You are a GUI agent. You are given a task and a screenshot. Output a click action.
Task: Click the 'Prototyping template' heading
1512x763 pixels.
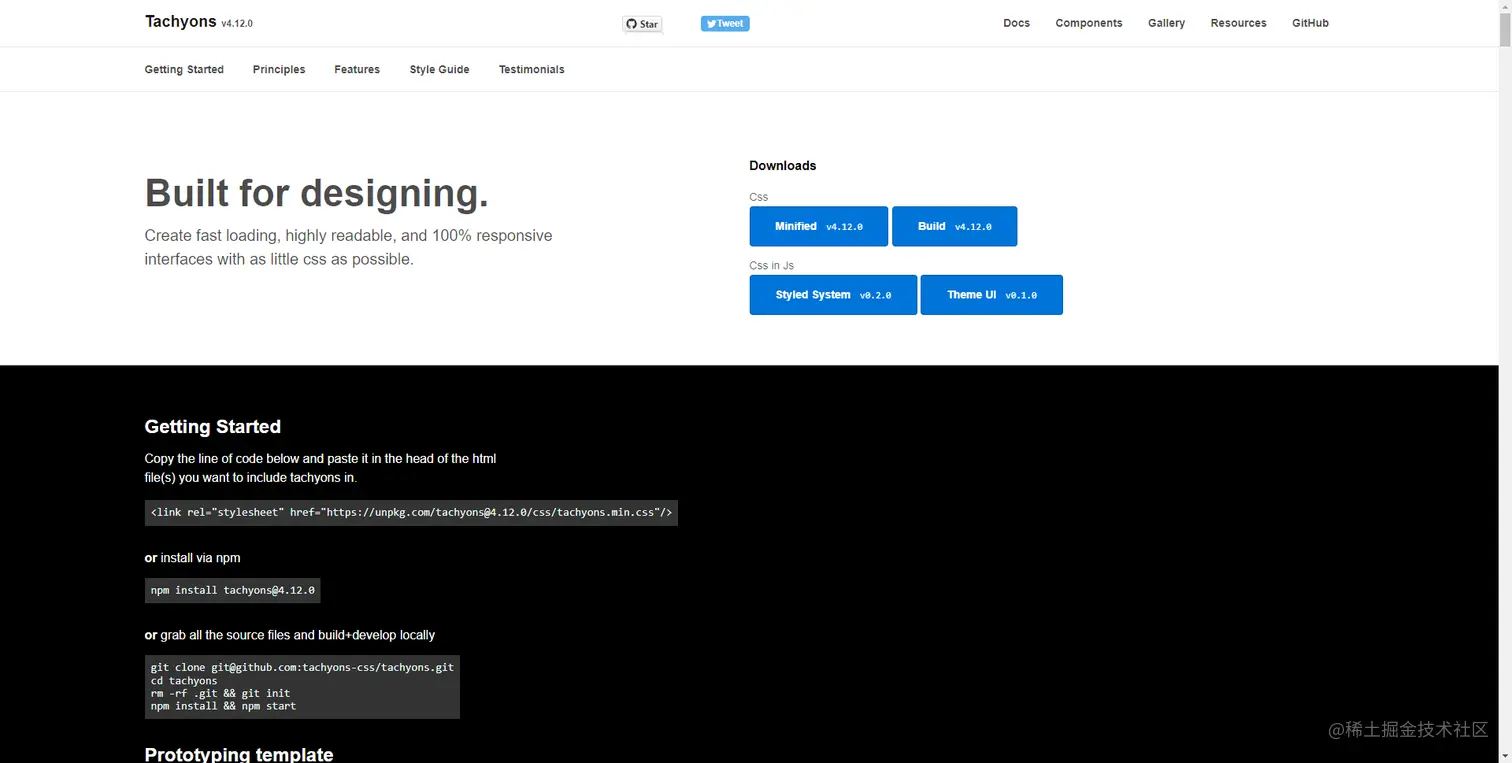[x=239, y=754]
